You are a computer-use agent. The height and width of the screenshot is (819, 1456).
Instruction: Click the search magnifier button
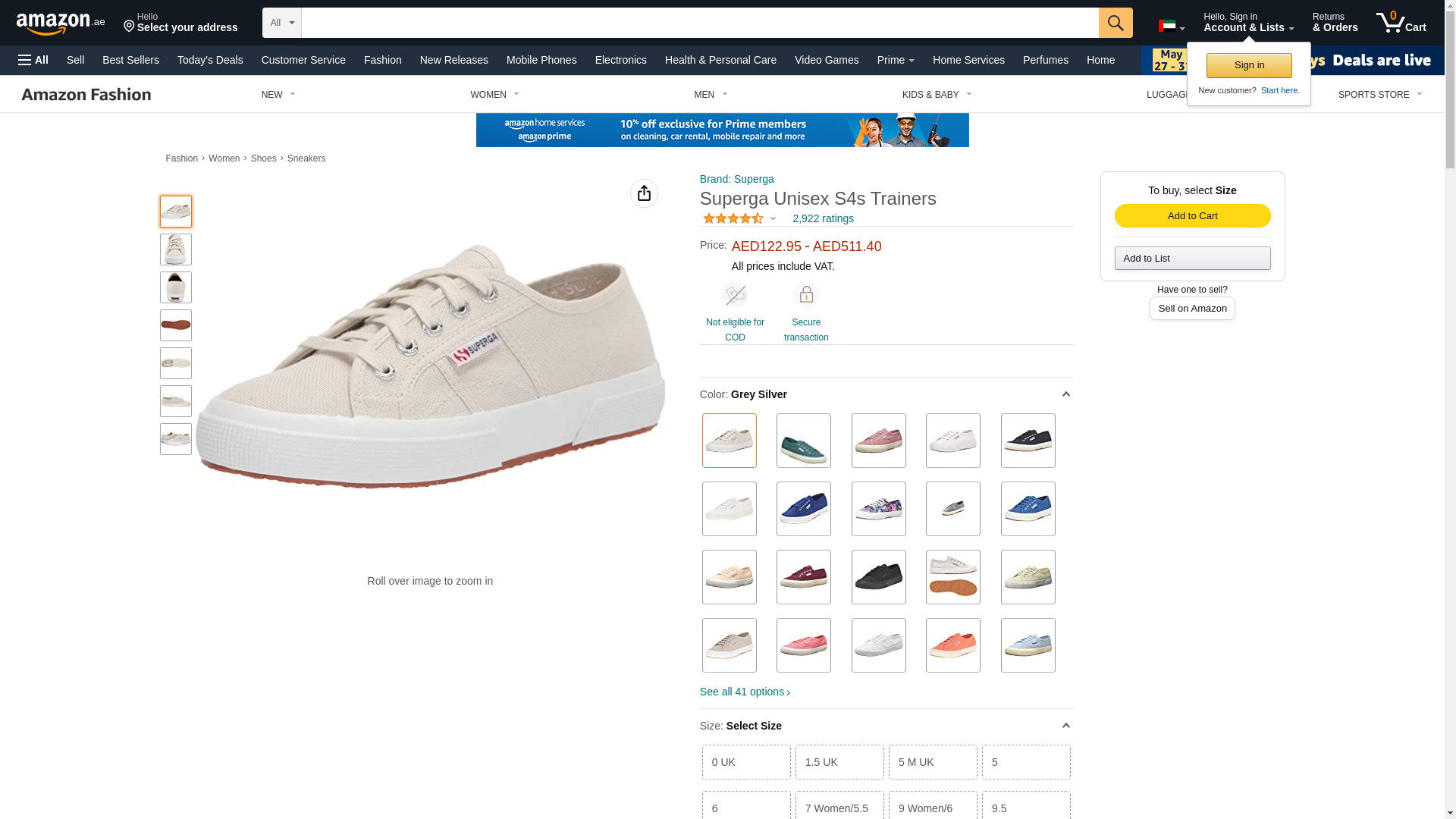pyautogui.click(x=1115, y=23)
